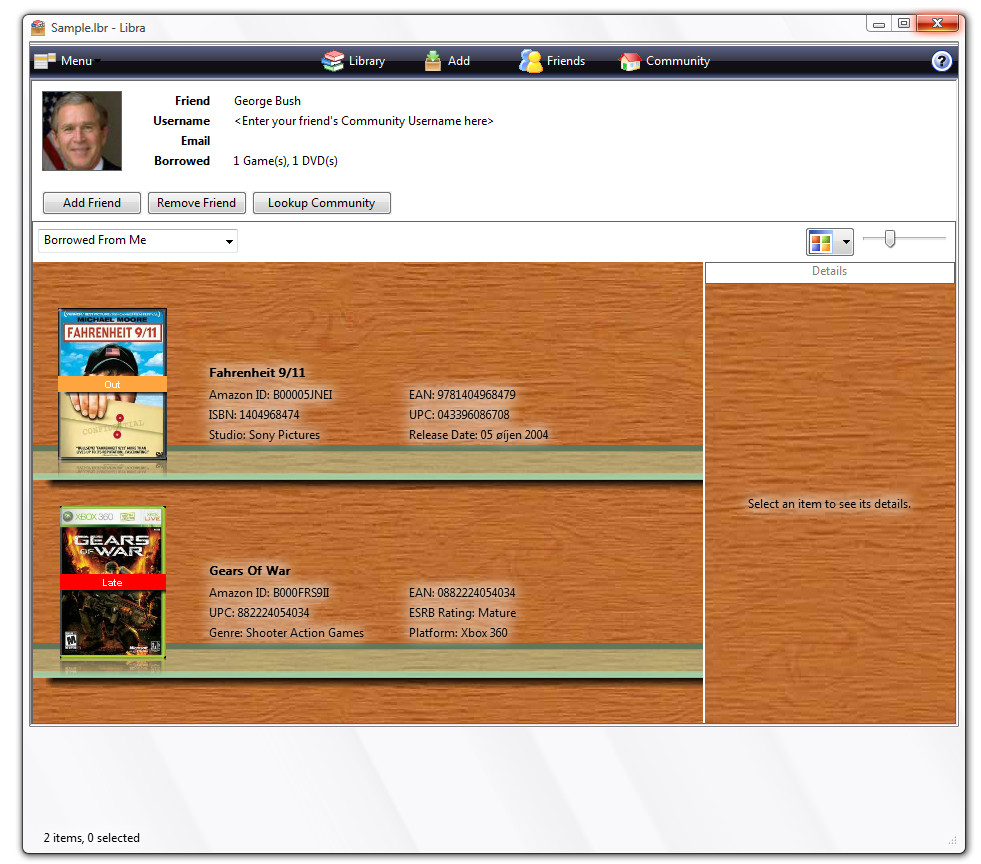Viewport: 981px width, 864px height.
Task: Select the Gears Of War cover thumbnail
Action: pos(113,582)
